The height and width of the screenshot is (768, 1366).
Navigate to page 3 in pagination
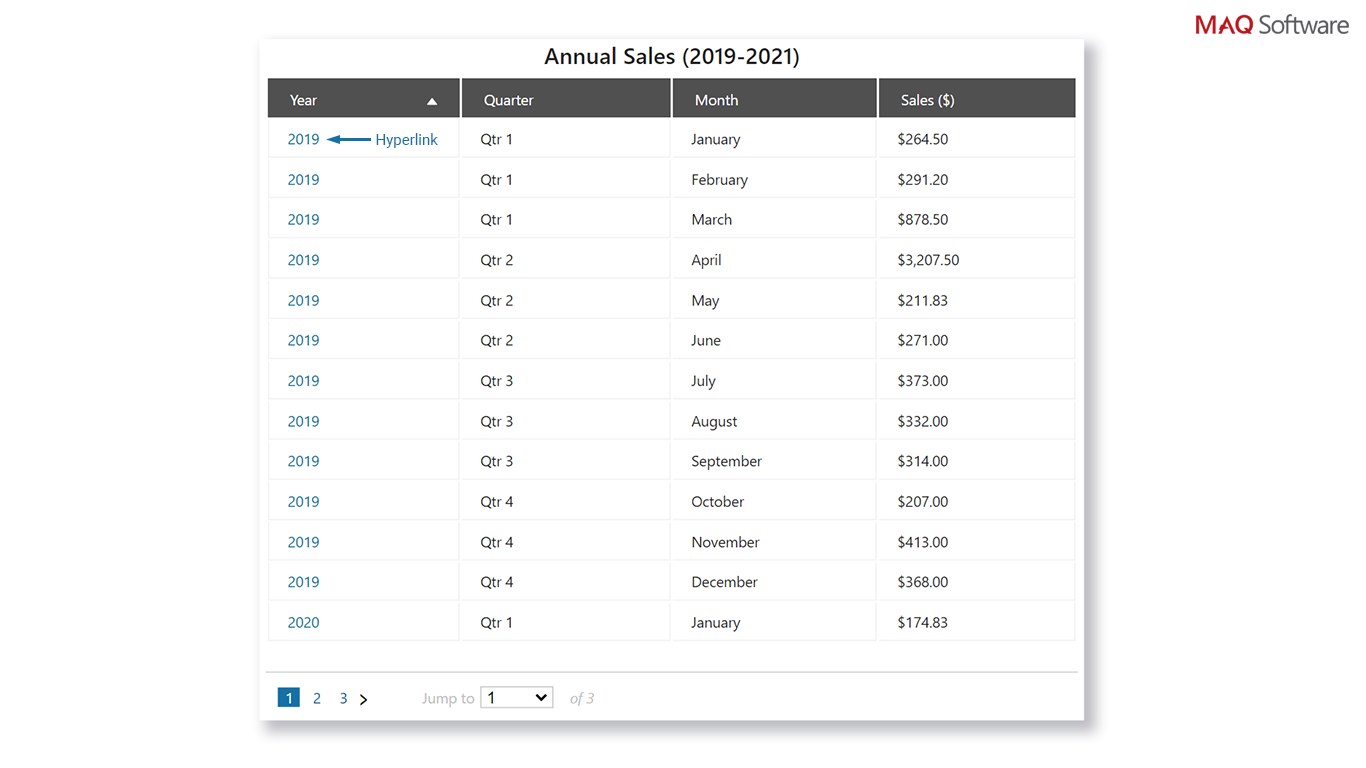tap(343, 698)
